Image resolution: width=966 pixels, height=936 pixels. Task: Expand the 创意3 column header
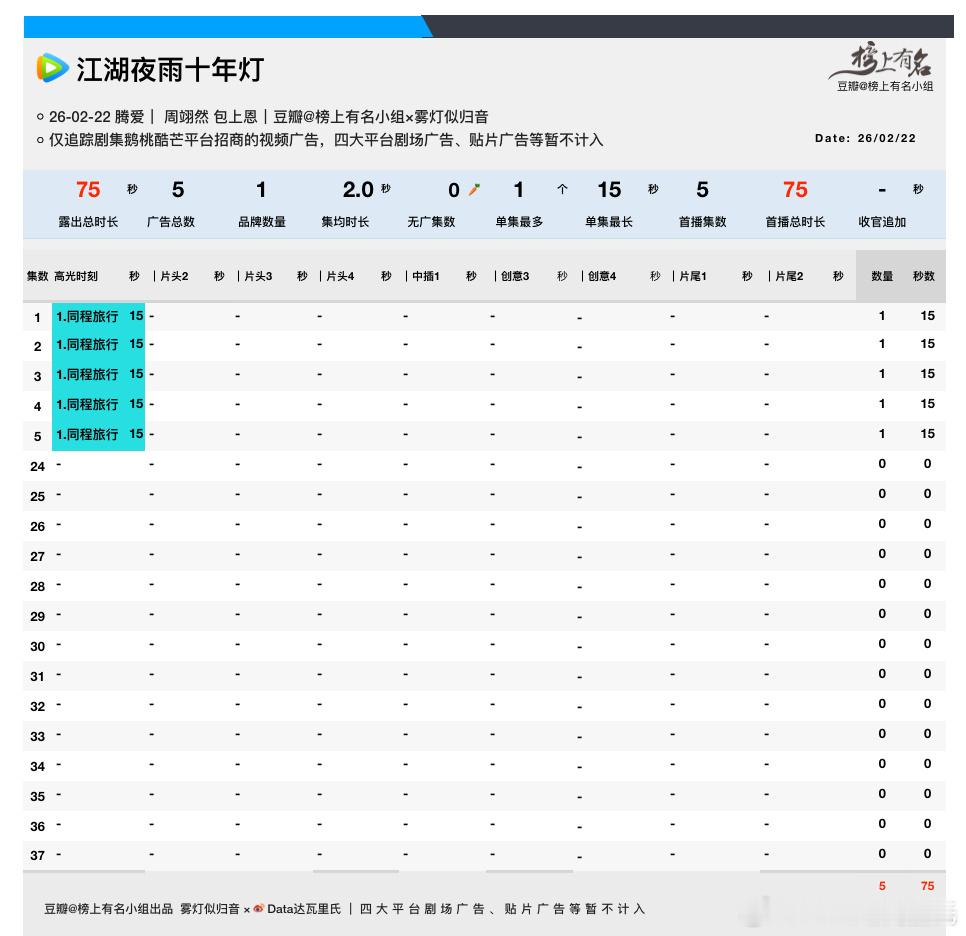click(x=513, y=276)
